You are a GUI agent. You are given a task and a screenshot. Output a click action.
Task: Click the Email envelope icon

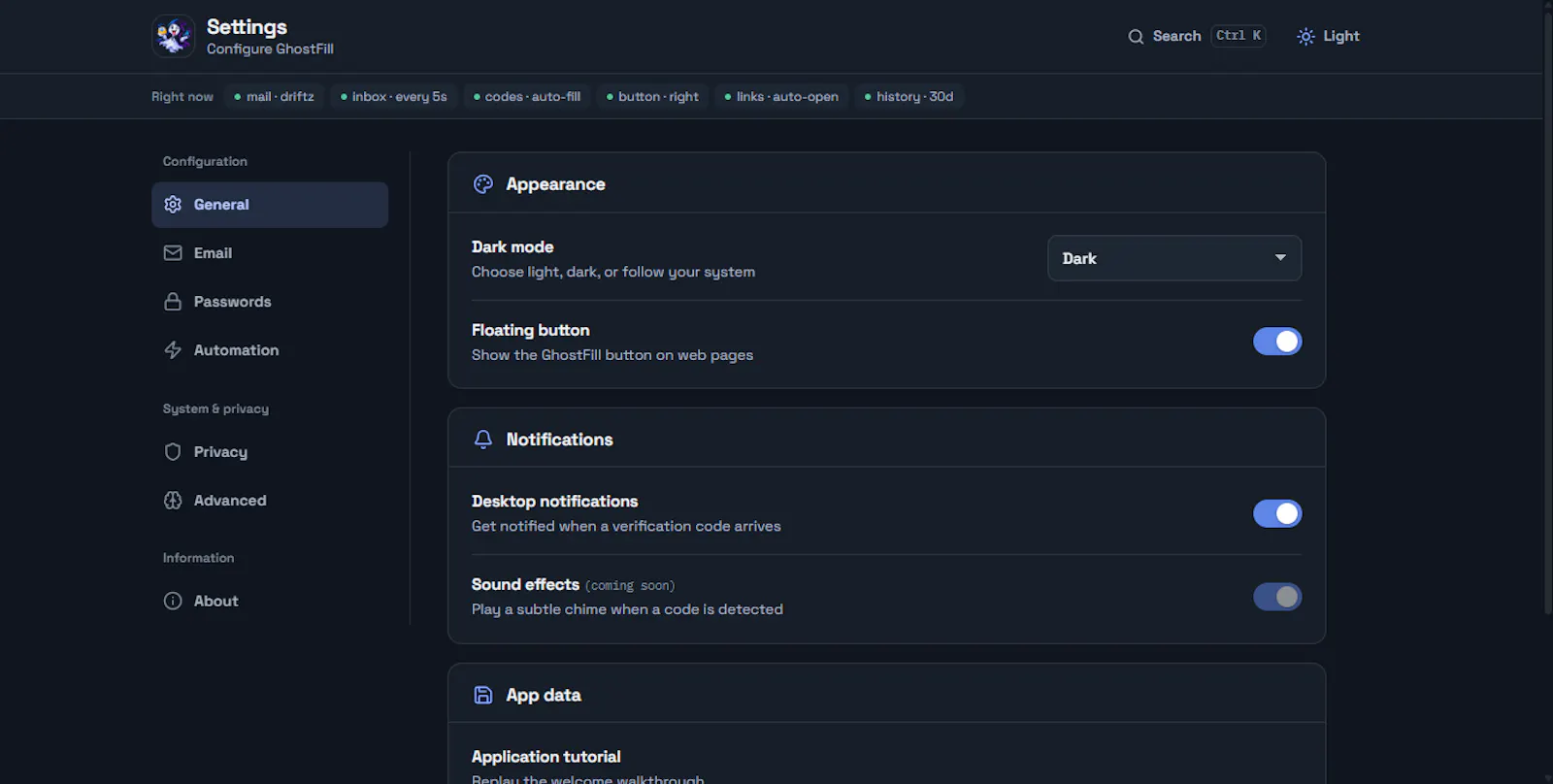(173, 253)
